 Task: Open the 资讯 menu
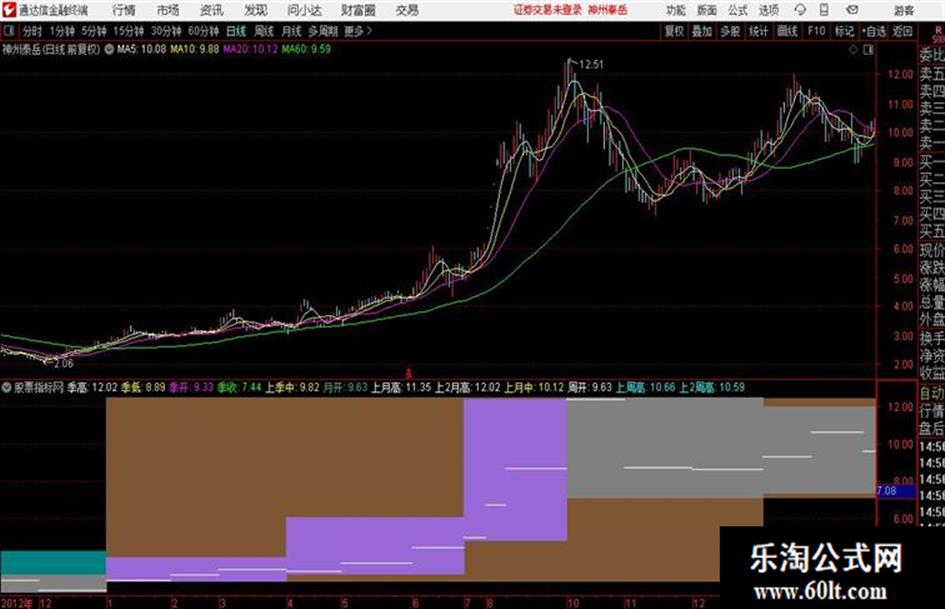click(212, 10)
